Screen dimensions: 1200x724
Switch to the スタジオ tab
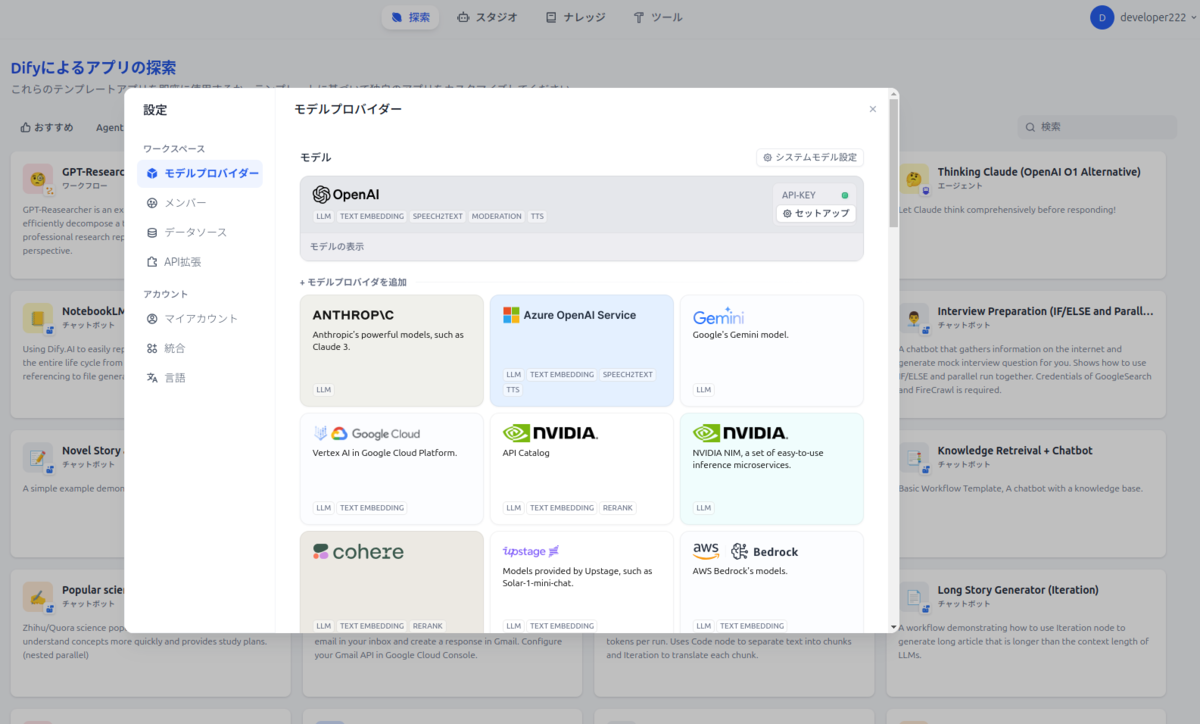487,17
